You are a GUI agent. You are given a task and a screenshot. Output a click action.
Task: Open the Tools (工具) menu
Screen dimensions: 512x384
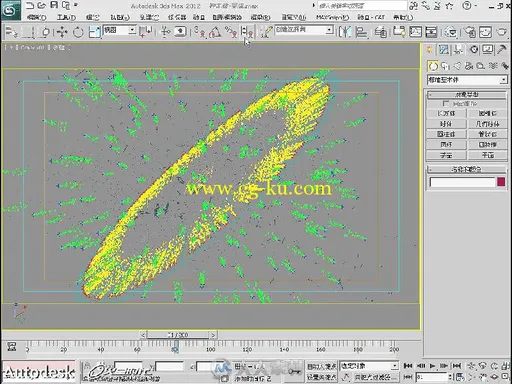(x=66, y=17)
